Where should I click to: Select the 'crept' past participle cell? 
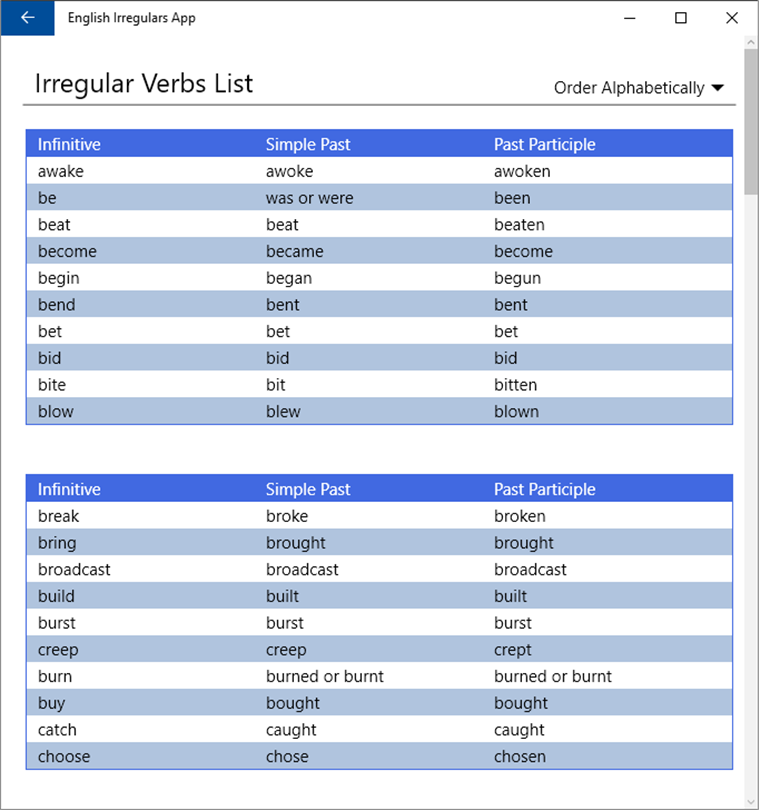(513, 650)
